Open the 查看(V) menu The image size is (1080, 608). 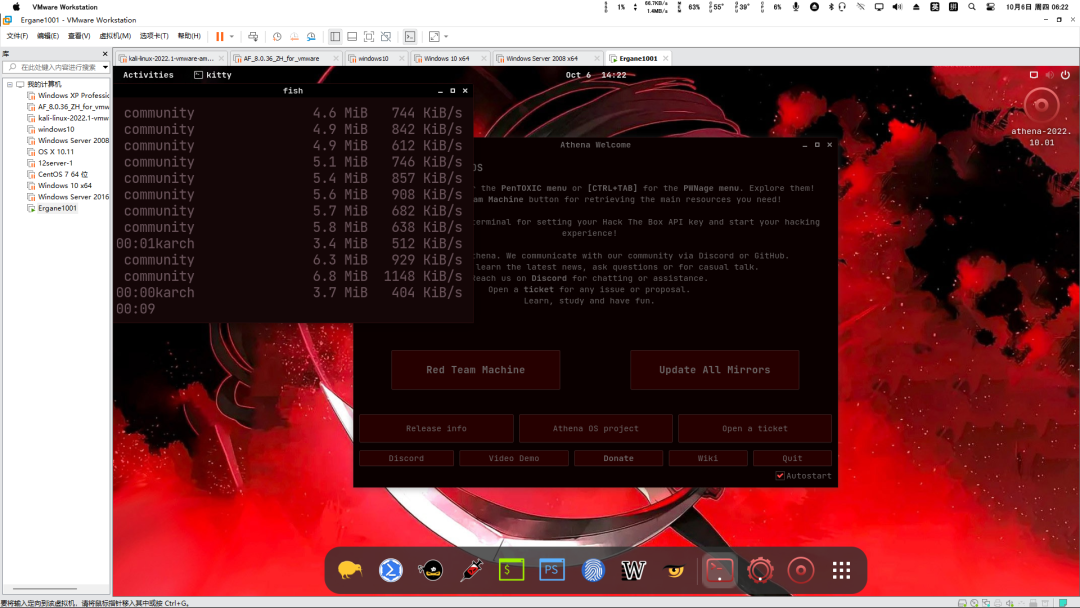pos(79,36)
